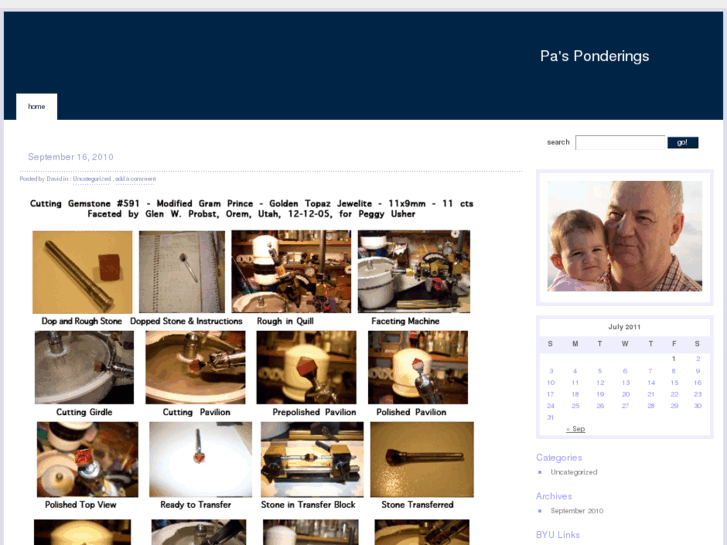Open the Dop and Rough Stone thumbnail
727x545 pixels.
click(83, 272)
